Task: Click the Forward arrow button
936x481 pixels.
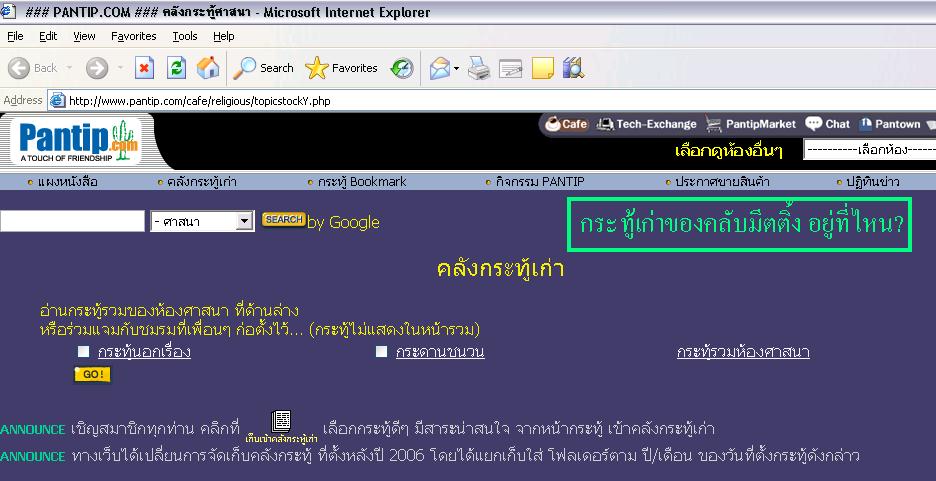Action: tap(97, 68)
